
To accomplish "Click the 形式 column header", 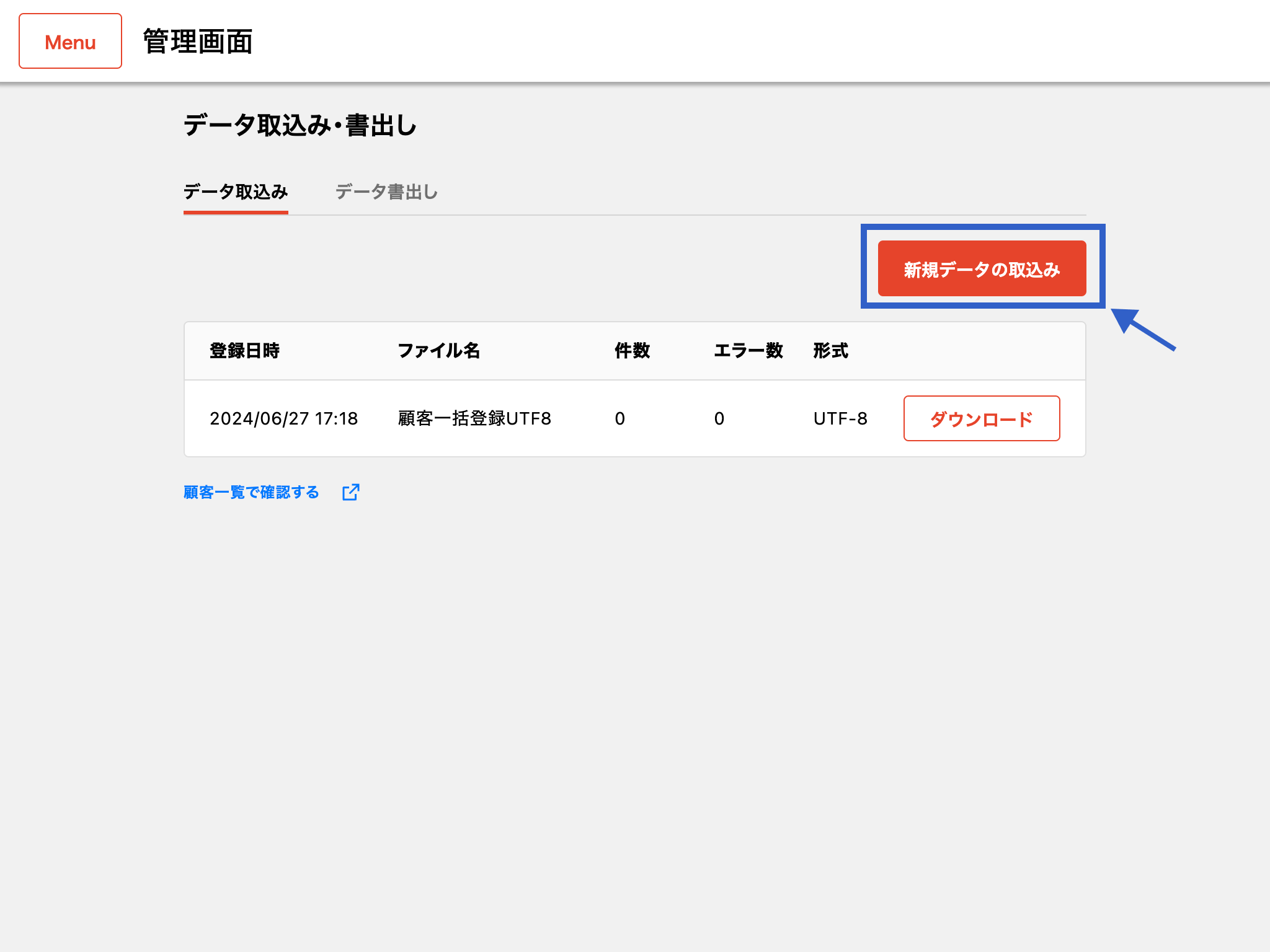I will click(830, 351).
